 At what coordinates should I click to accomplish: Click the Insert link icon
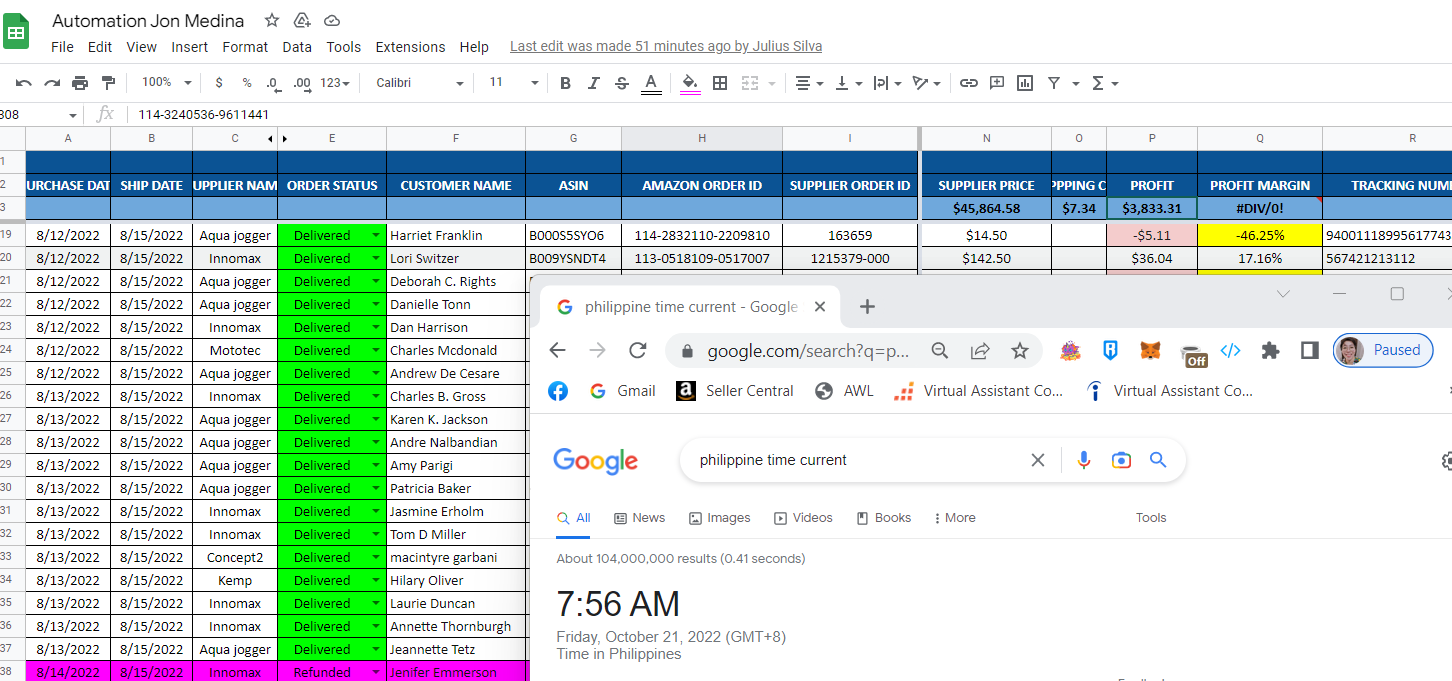968,83
